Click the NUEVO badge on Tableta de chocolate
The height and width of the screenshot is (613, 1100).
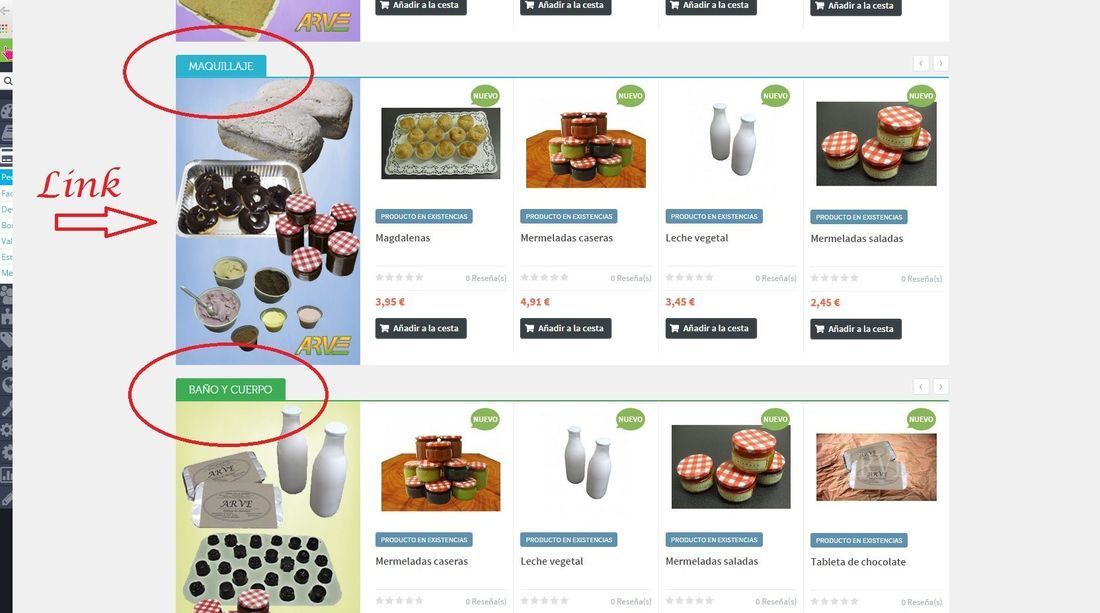[920, 419]
